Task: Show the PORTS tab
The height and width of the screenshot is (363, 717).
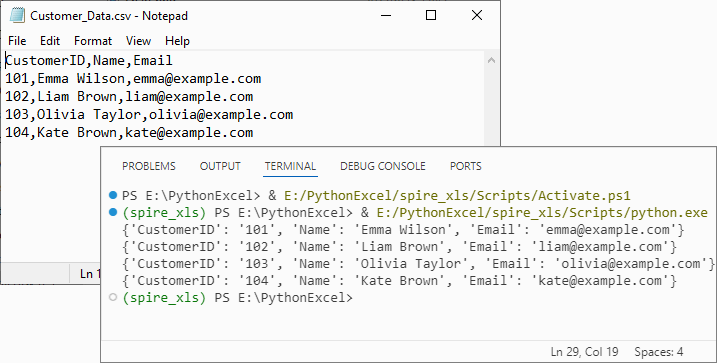Action: point(466,166)
